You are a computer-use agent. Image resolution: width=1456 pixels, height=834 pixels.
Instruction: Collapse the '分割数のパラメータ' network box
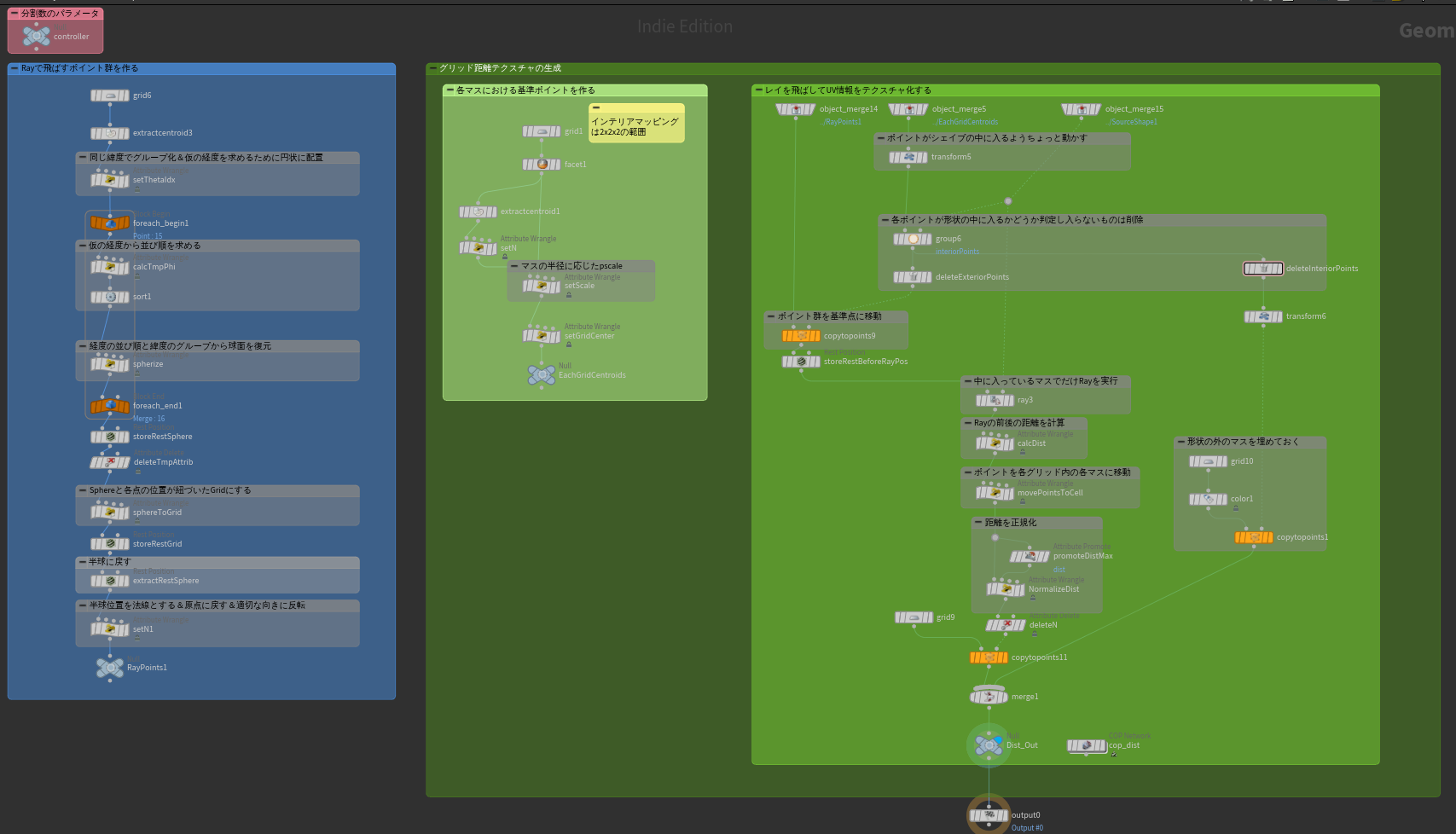pos(15,14)
